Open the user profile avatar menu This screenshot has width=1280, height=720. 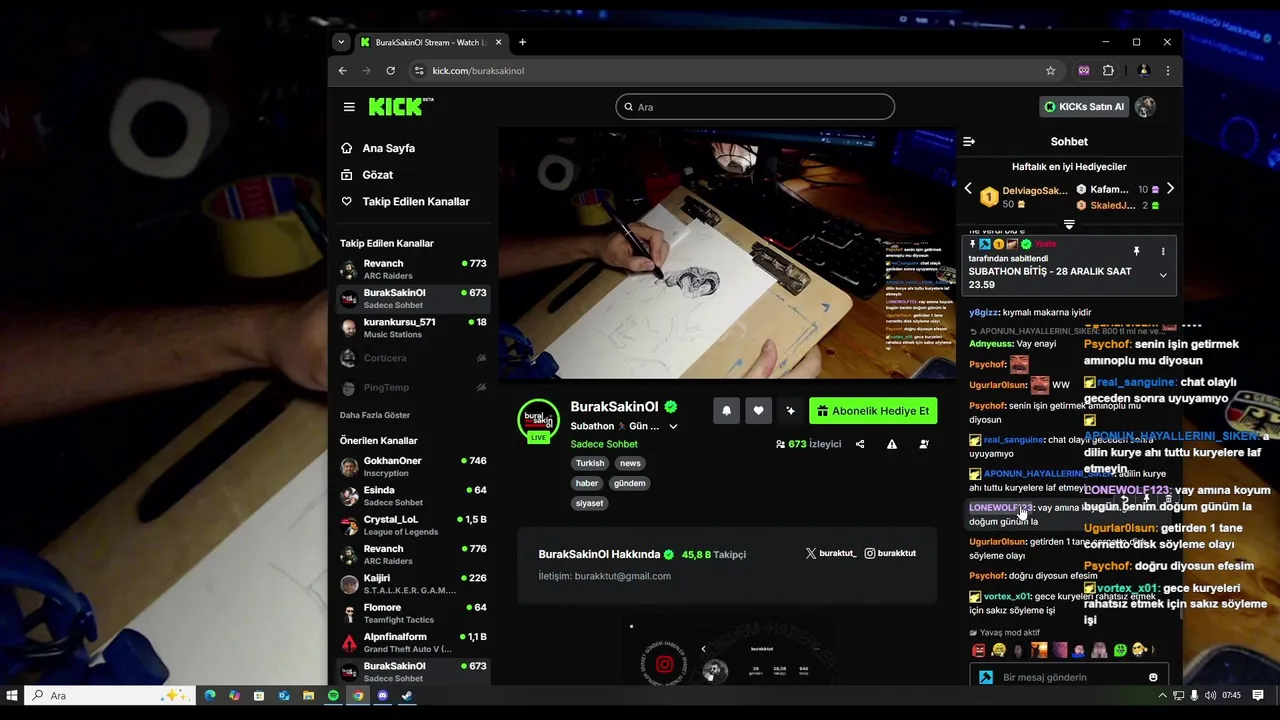tap(1145, 107)
